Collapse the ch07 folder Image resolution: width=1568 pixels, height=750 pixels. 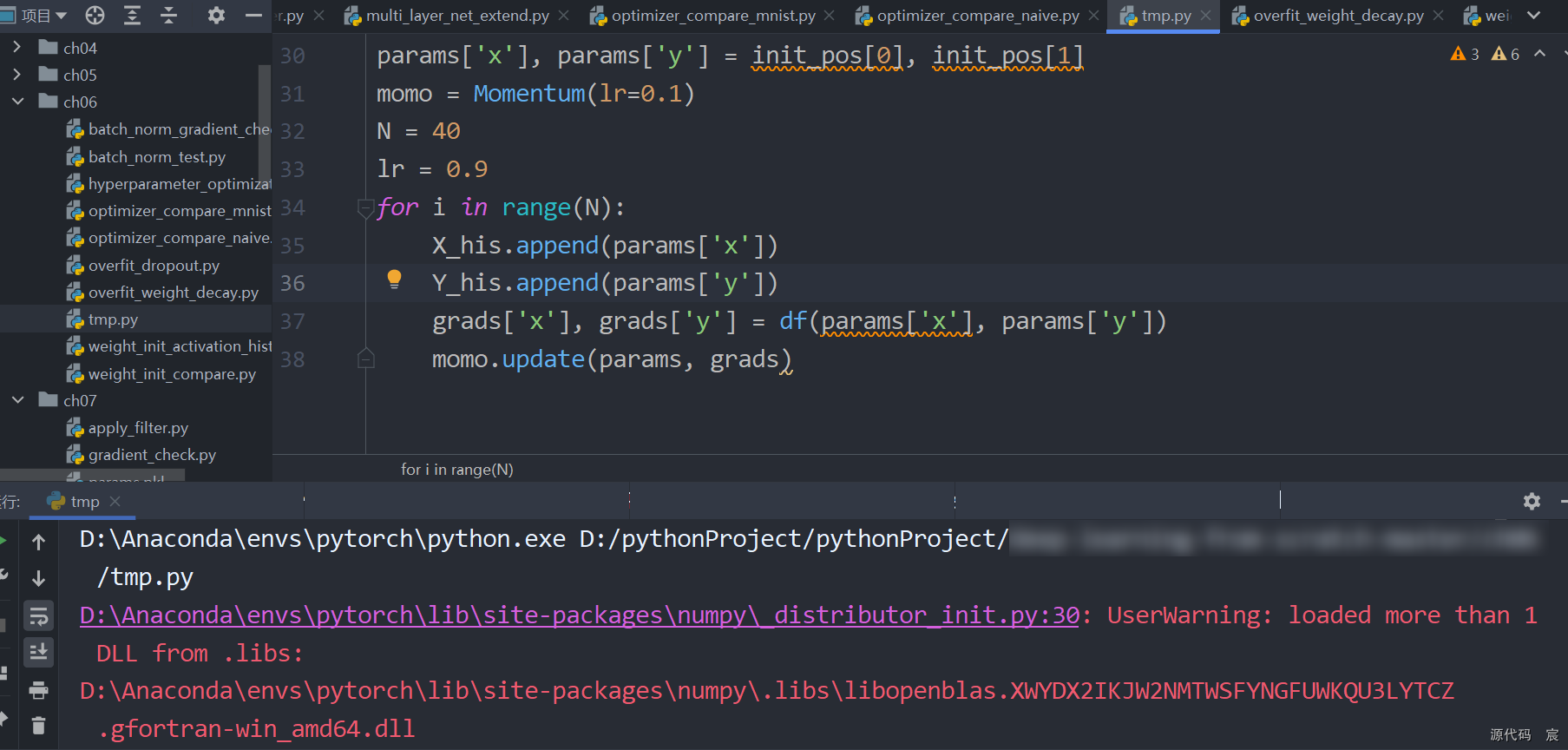[17, 400]
